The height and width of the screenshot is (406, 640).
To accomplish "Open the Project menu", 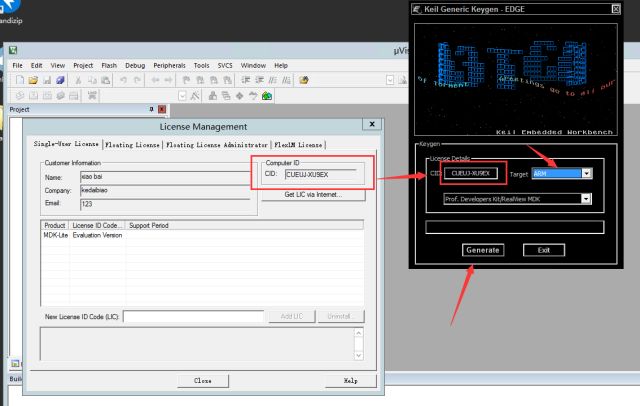I will [x=83, y=65].
